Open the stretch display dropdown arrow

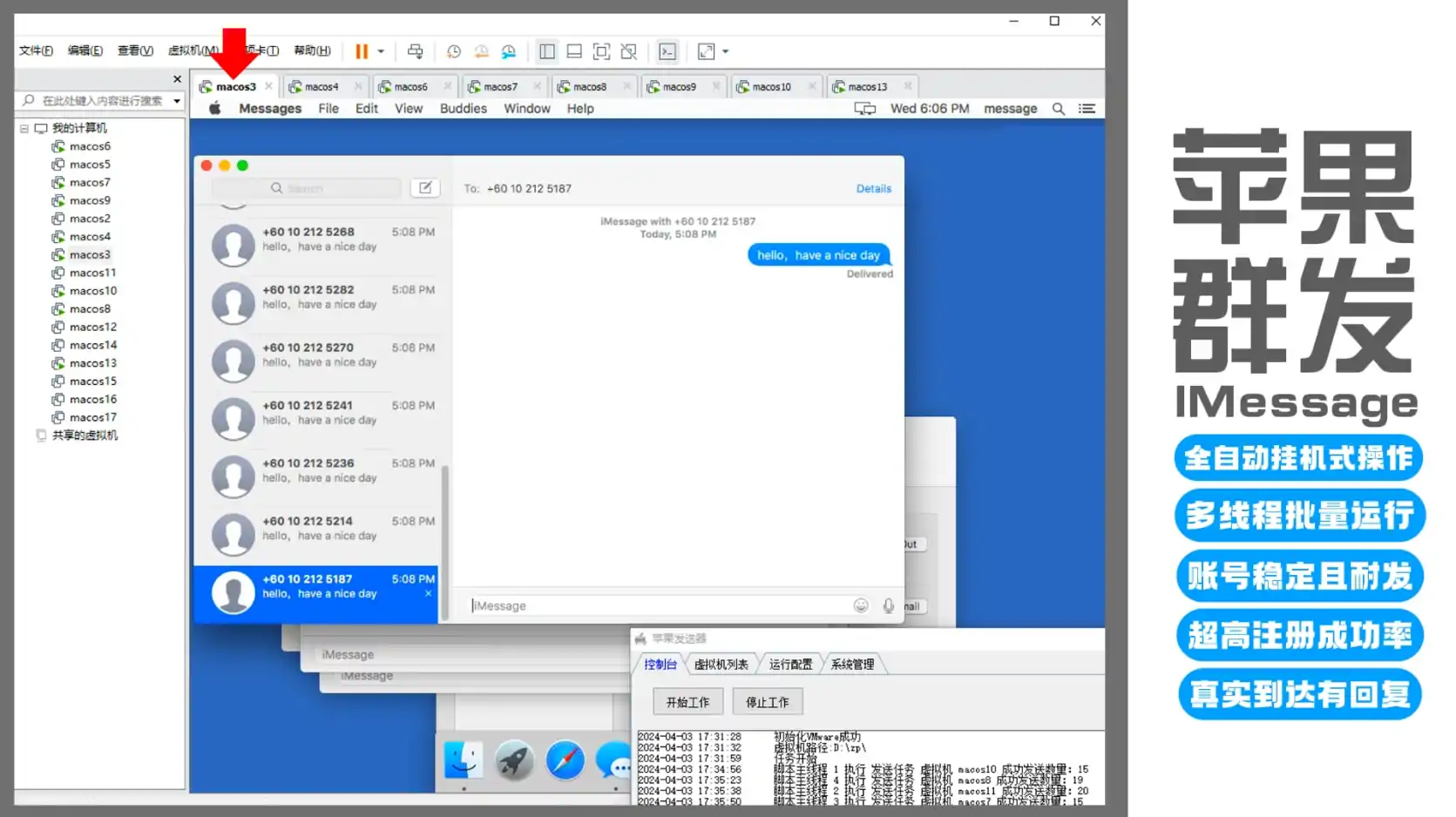[x=726, y=51]
